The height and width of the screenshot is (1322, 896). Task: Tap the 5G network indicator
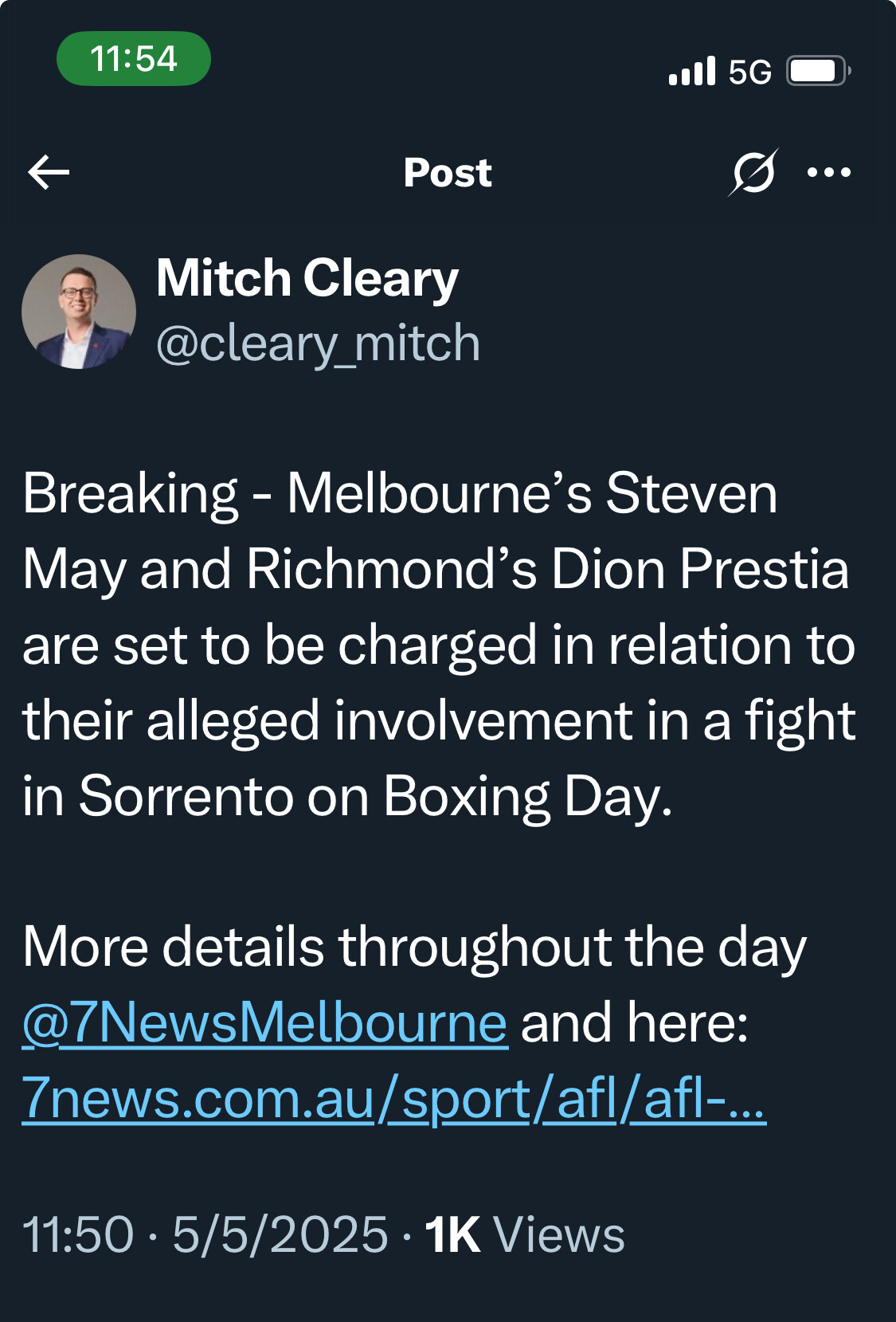749,73
